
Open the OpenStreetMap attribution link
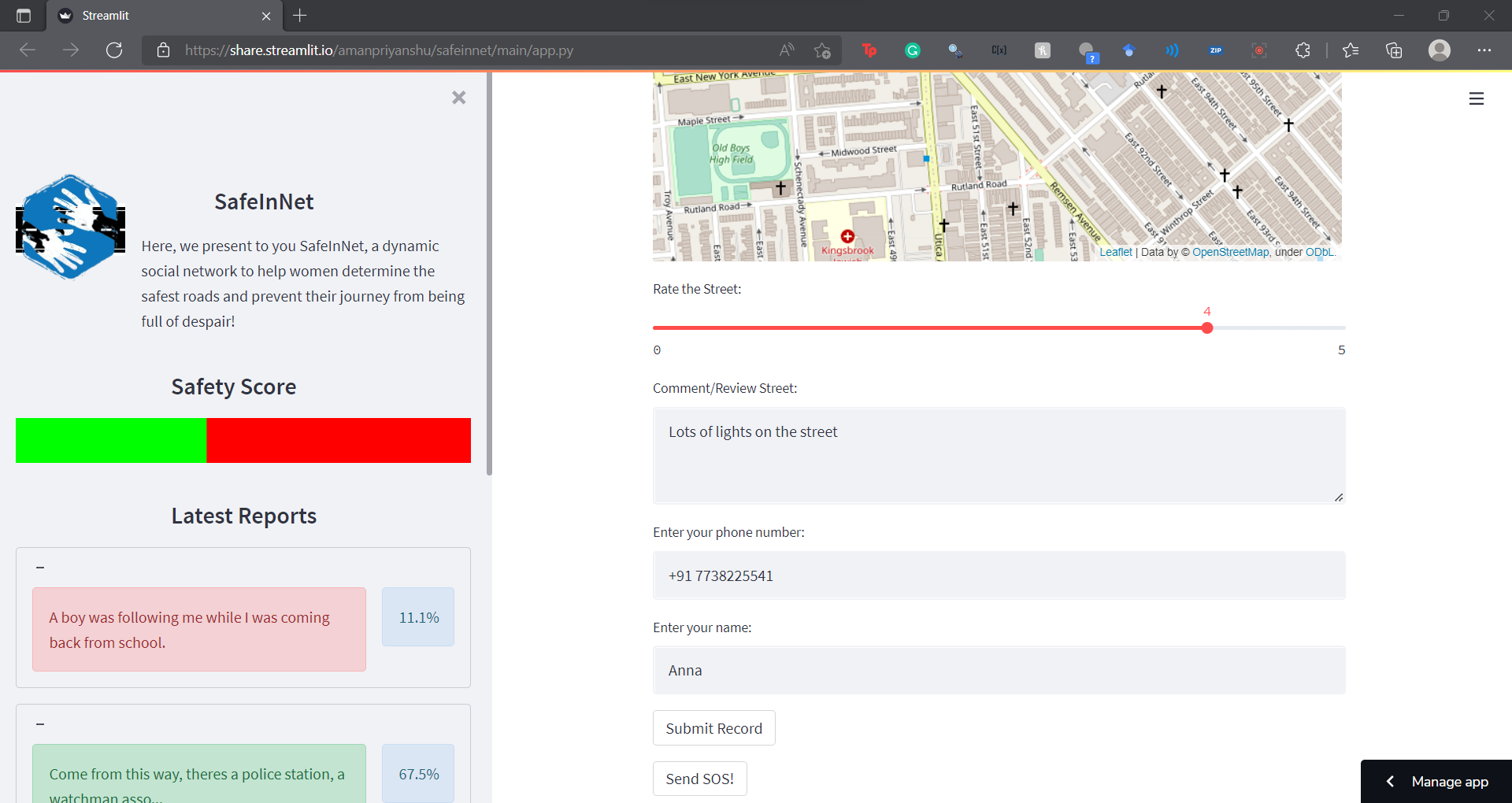pos(1231,252)
